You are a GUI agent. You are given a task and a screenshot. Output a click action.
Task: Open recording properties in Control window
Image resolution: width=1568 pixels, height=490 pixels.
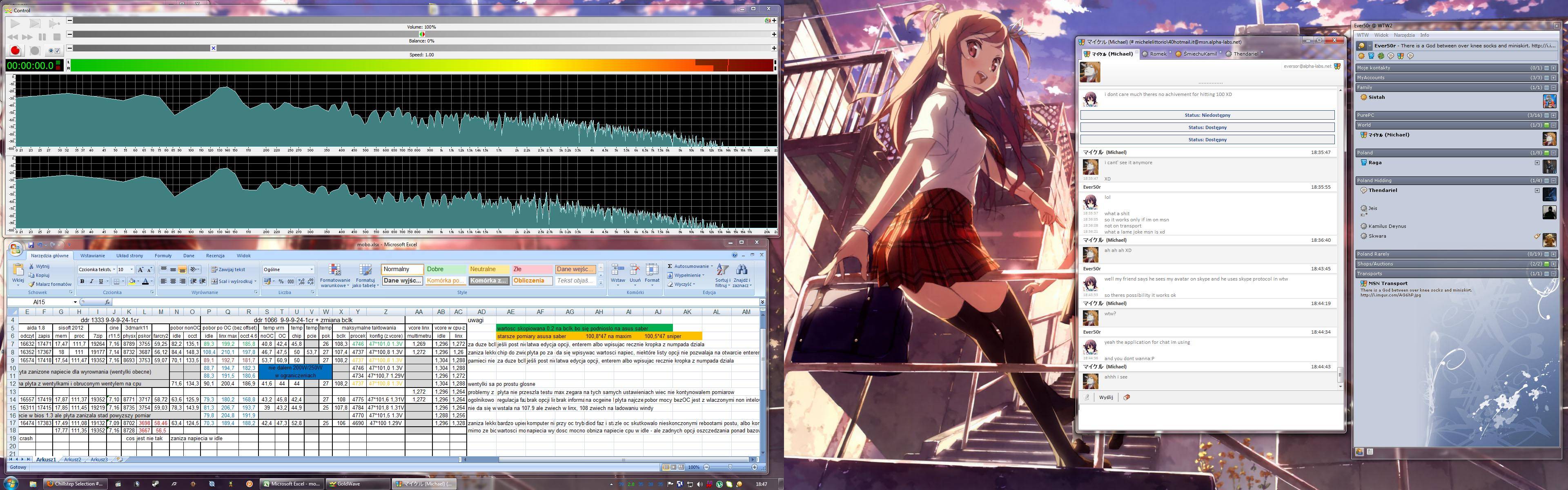pos(54,51)
